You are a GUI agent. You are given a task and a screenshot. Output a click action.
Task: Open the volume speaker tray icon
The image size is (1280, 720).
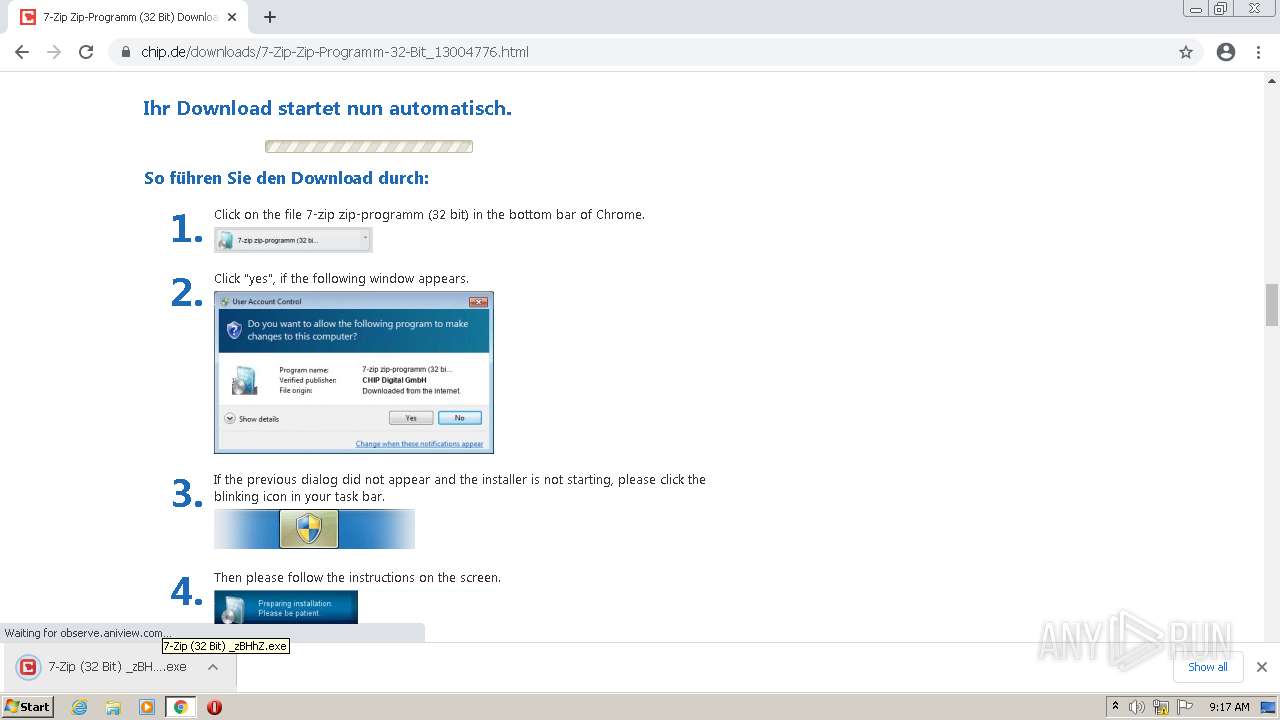coord(1137,707)
